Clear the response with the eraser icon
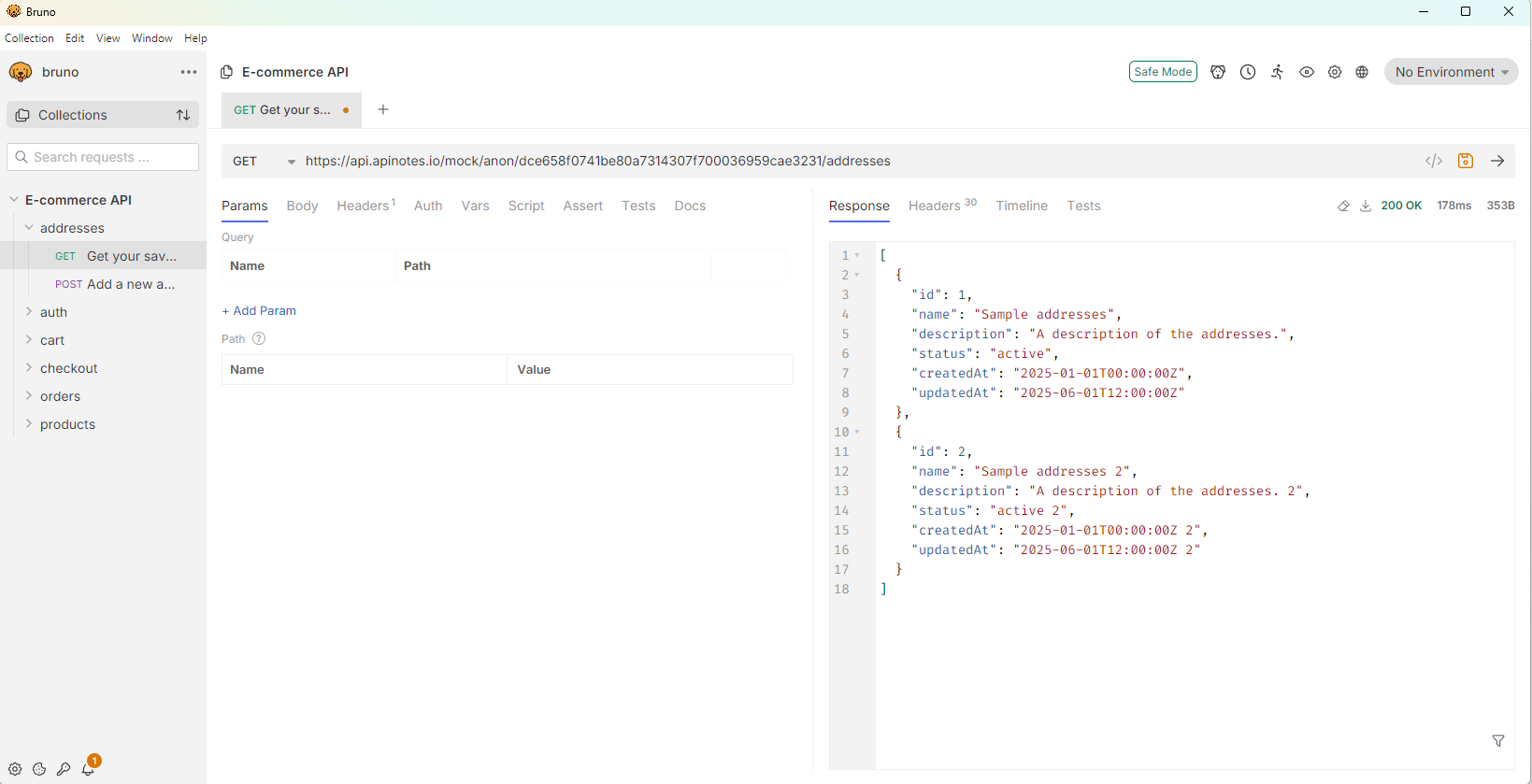 click(x=1343, y=206)
